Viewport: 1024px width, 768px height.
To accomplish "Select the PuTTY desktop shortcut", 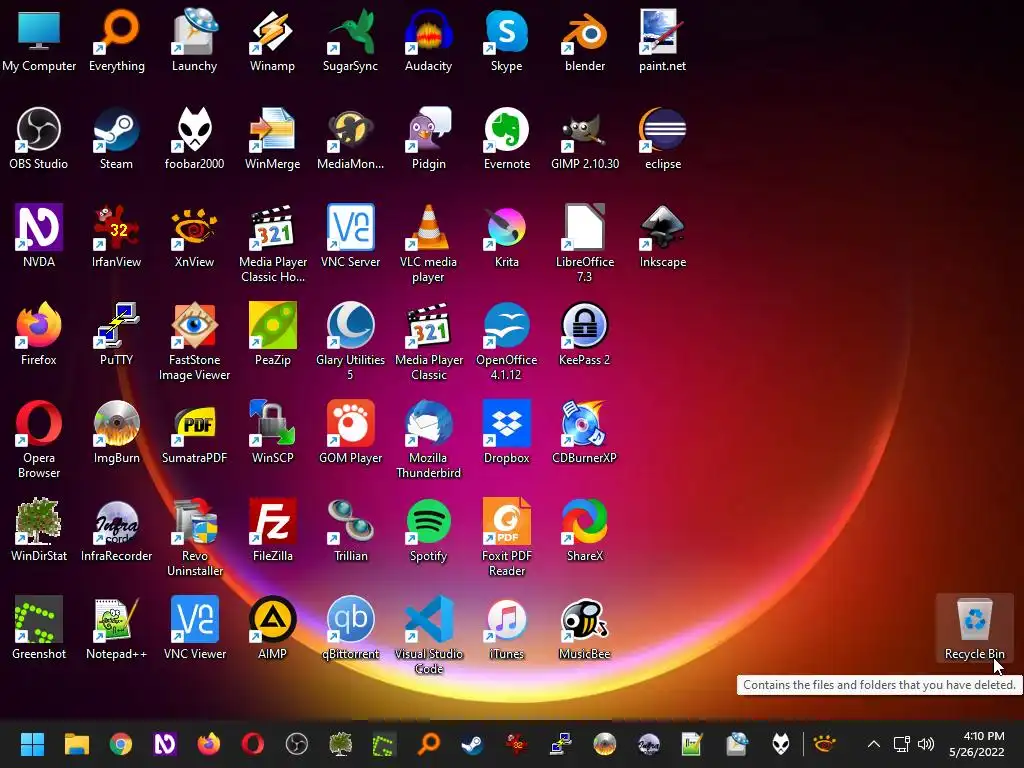I will coord(116,334).
